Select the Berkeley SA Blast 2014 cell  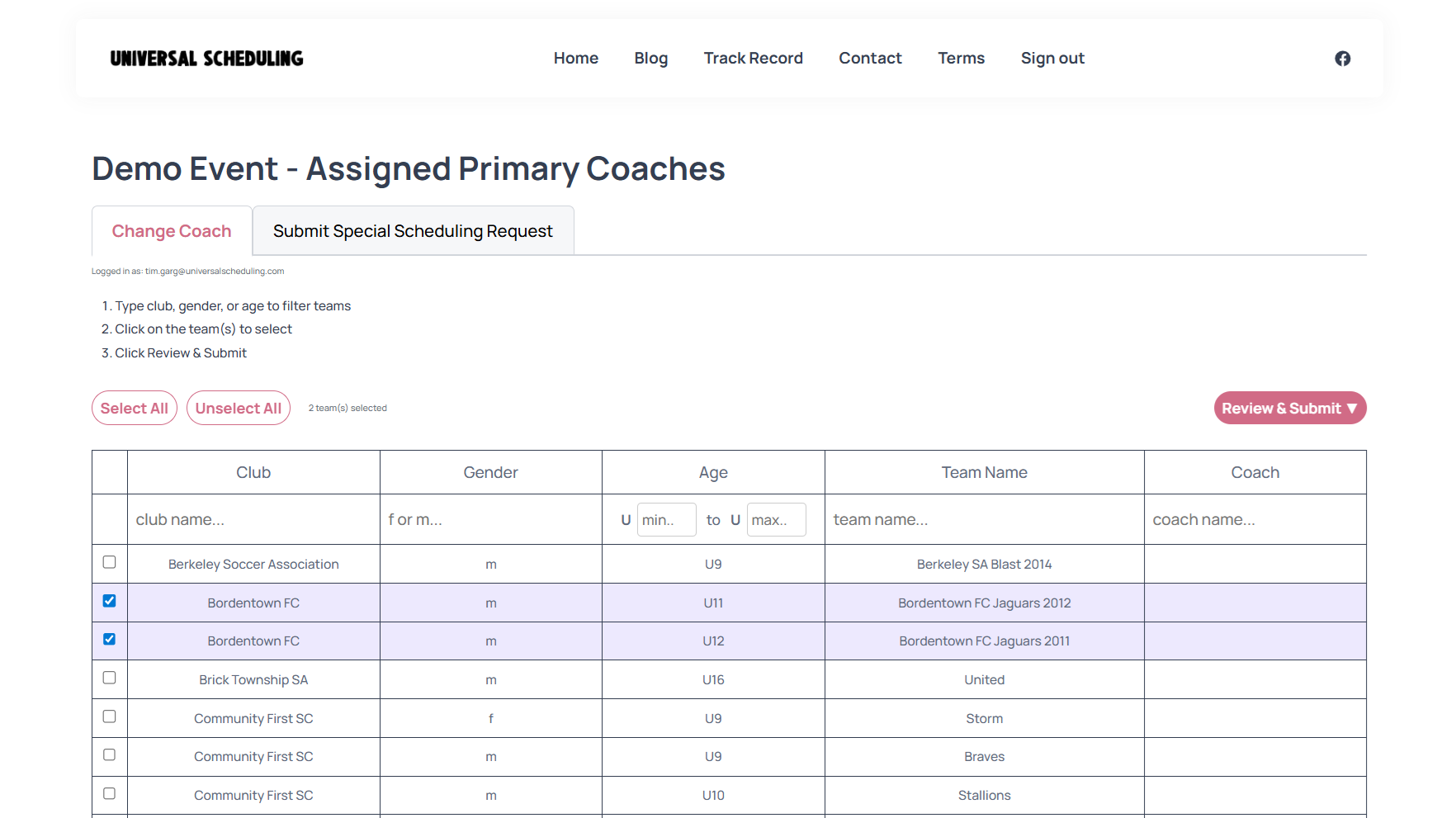(985, 564)
